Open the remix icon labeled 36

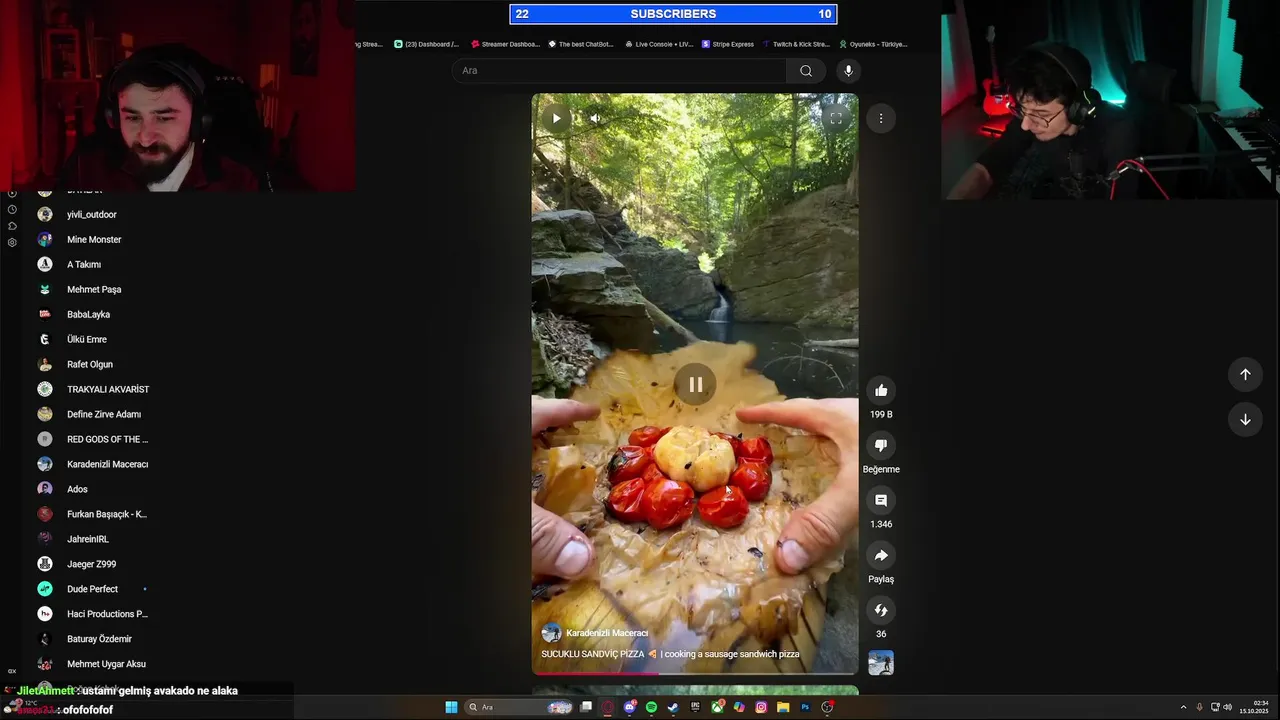point(881,611)
